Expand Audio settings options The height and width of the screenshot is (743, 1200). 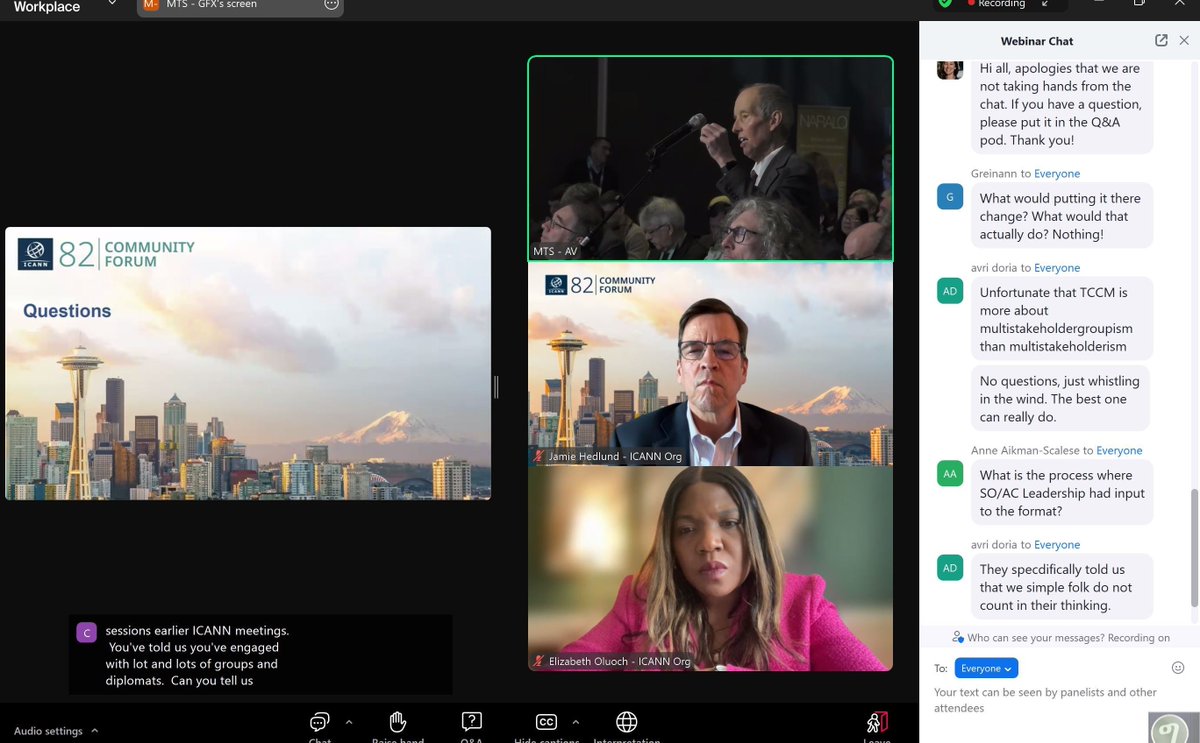click(x=96, y=731)
